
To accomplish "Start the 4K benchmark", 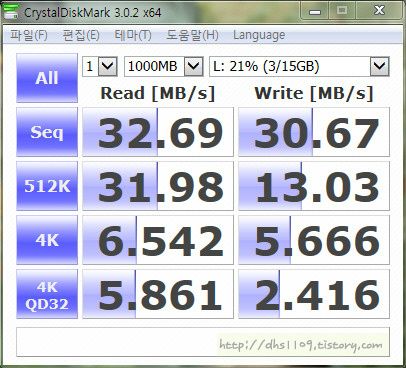I will pos(47,240).
